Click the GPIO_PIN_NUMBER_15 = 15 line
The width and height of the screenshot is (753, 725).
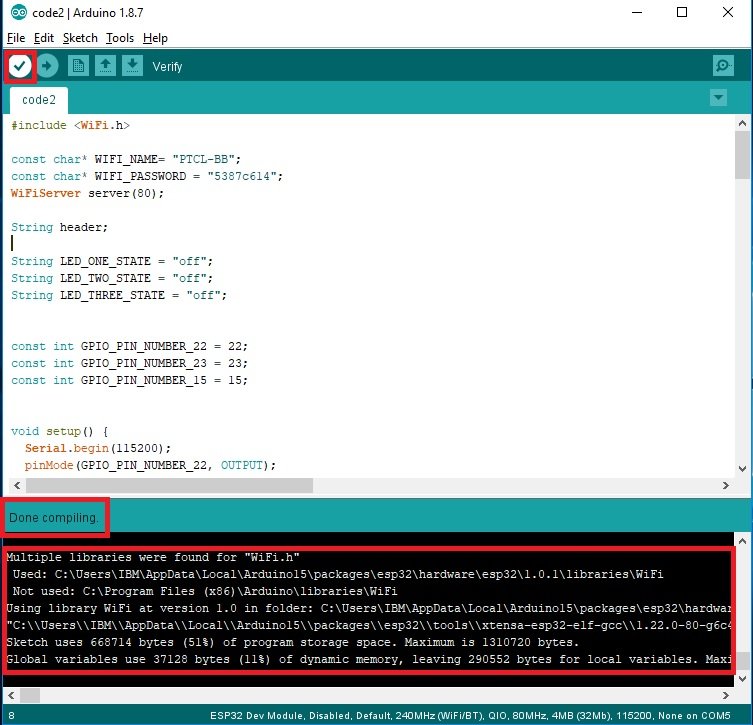click(x=129, y=380)
